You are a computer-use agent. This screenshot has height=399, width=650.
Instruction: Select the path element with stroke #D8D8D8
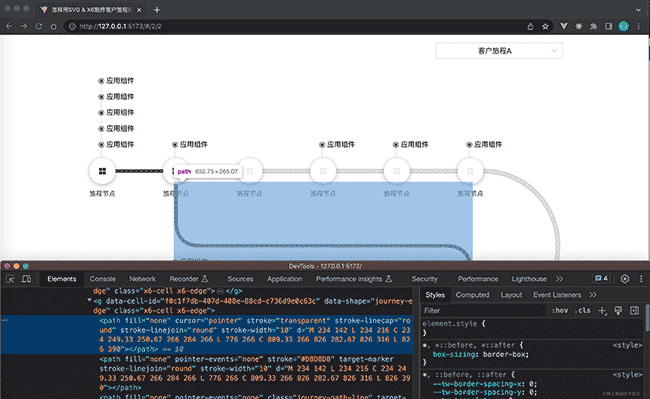254,373
